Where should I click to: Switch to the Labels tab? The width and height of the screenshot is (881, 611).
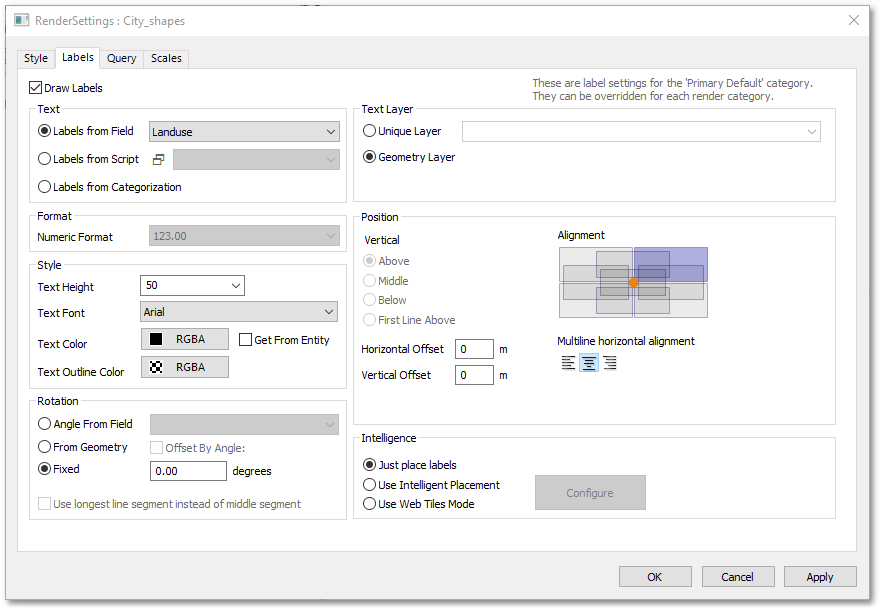(78, 57)
